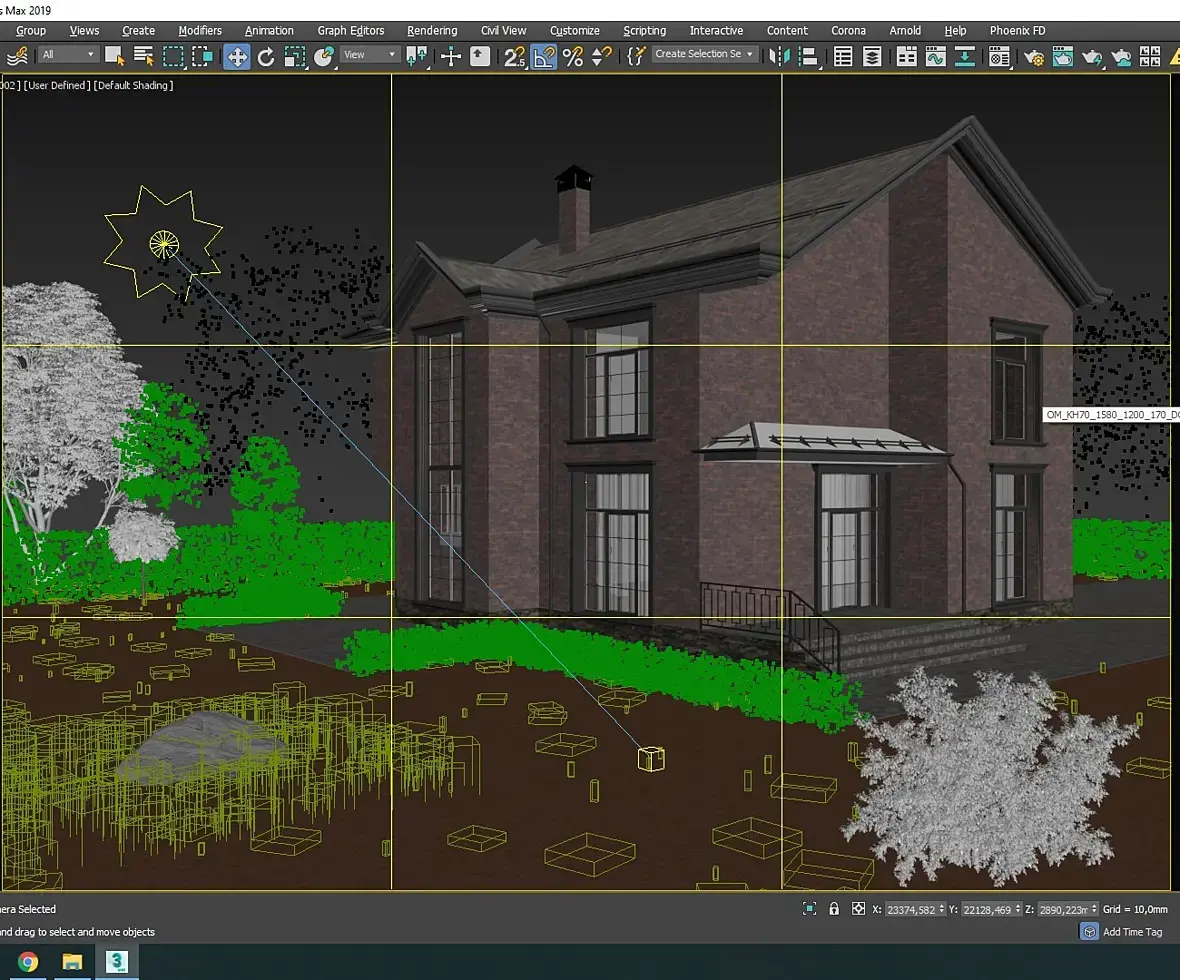Viewport: 1180px width, 980px height.
Task: Toggle Angle Snap on the toolbar
Action: pyautogui.click(x=543, y=56)
